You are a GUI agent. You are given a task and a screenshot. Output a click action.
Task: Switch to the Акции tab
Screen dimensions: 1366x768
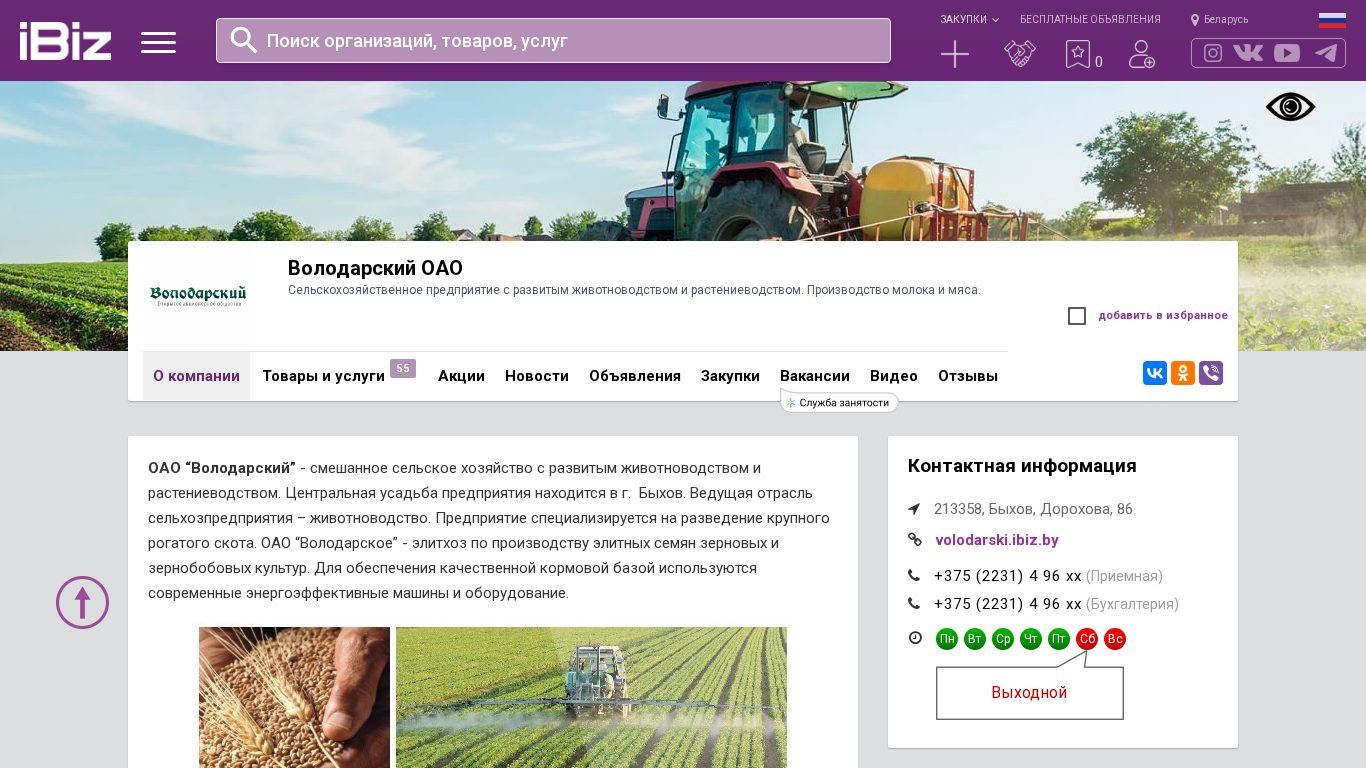(461, 376)
